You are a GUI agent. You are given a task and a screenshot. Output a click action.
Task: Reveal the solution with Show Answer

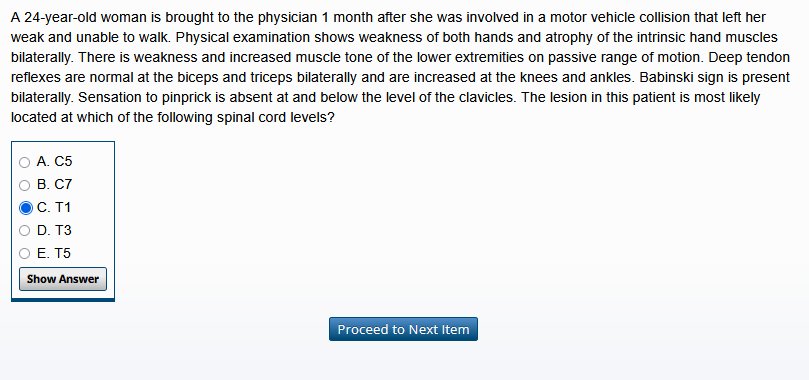pos(63,279)
